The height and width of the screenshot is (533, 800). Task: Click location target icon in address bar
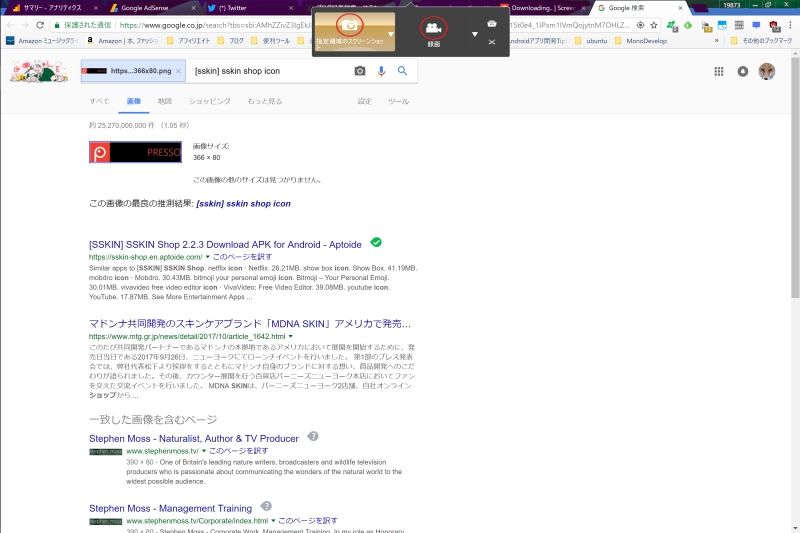[x=640, y=24]
